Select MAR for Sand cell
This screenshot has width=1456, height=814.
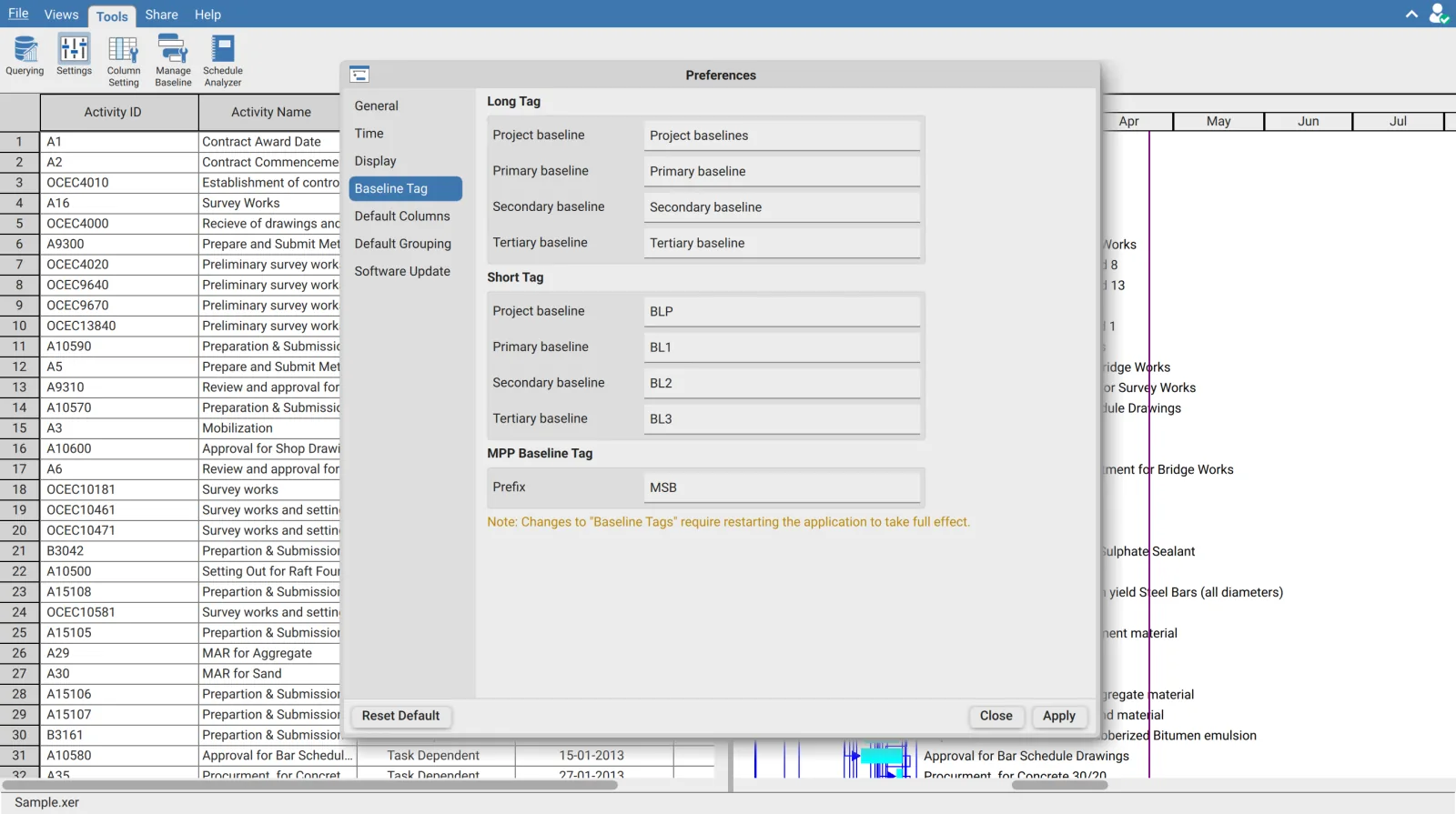[269, 674]
